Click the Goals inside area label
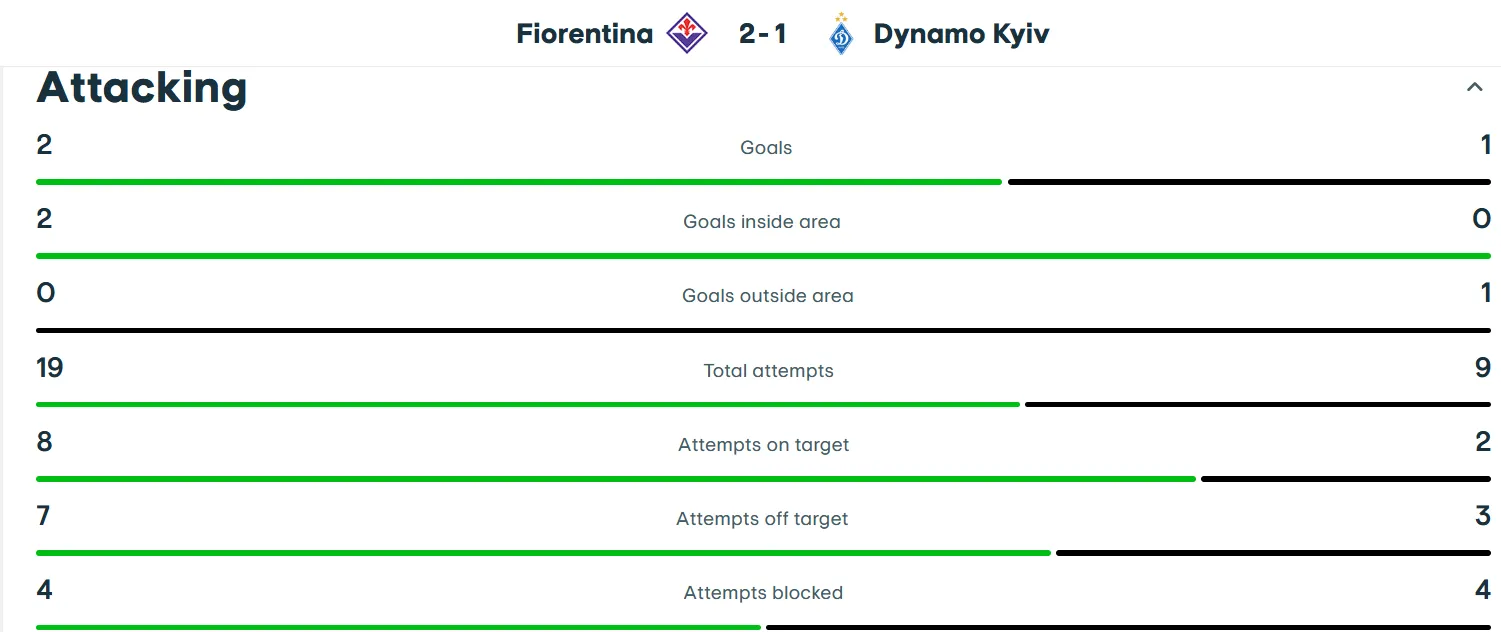 click(762, 222)
